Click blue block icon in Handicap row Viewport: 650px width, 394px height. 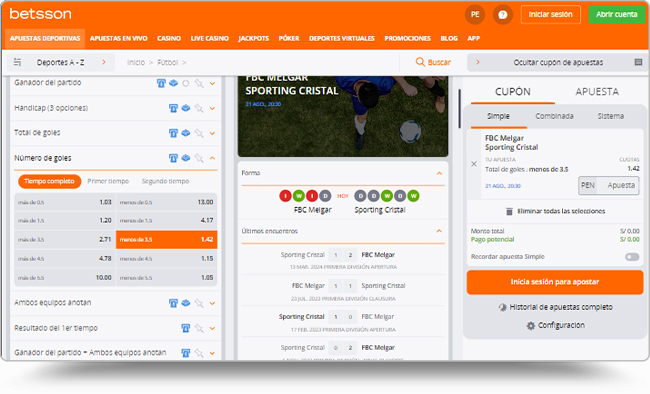(186, 108)
